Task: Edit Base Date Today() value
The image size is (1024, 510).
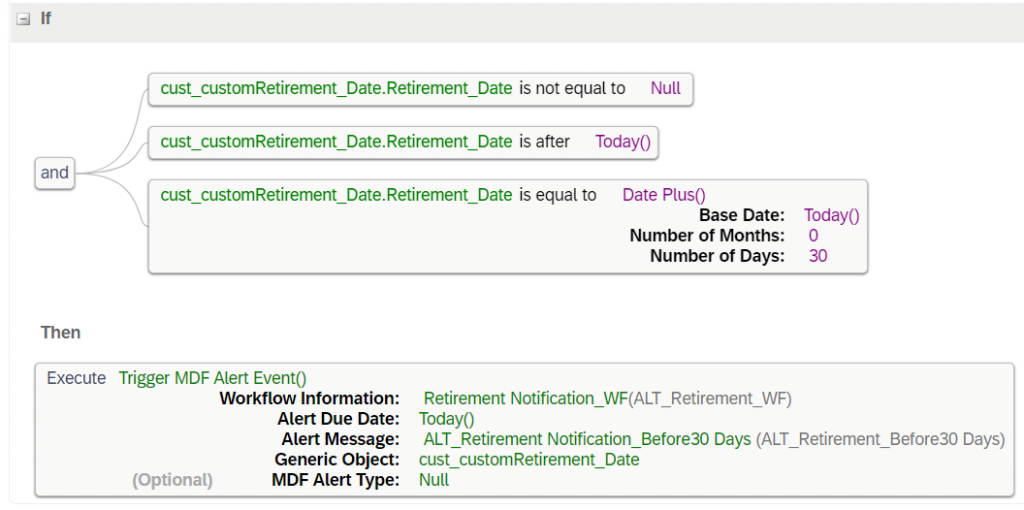Action: [x=831, y=215]
